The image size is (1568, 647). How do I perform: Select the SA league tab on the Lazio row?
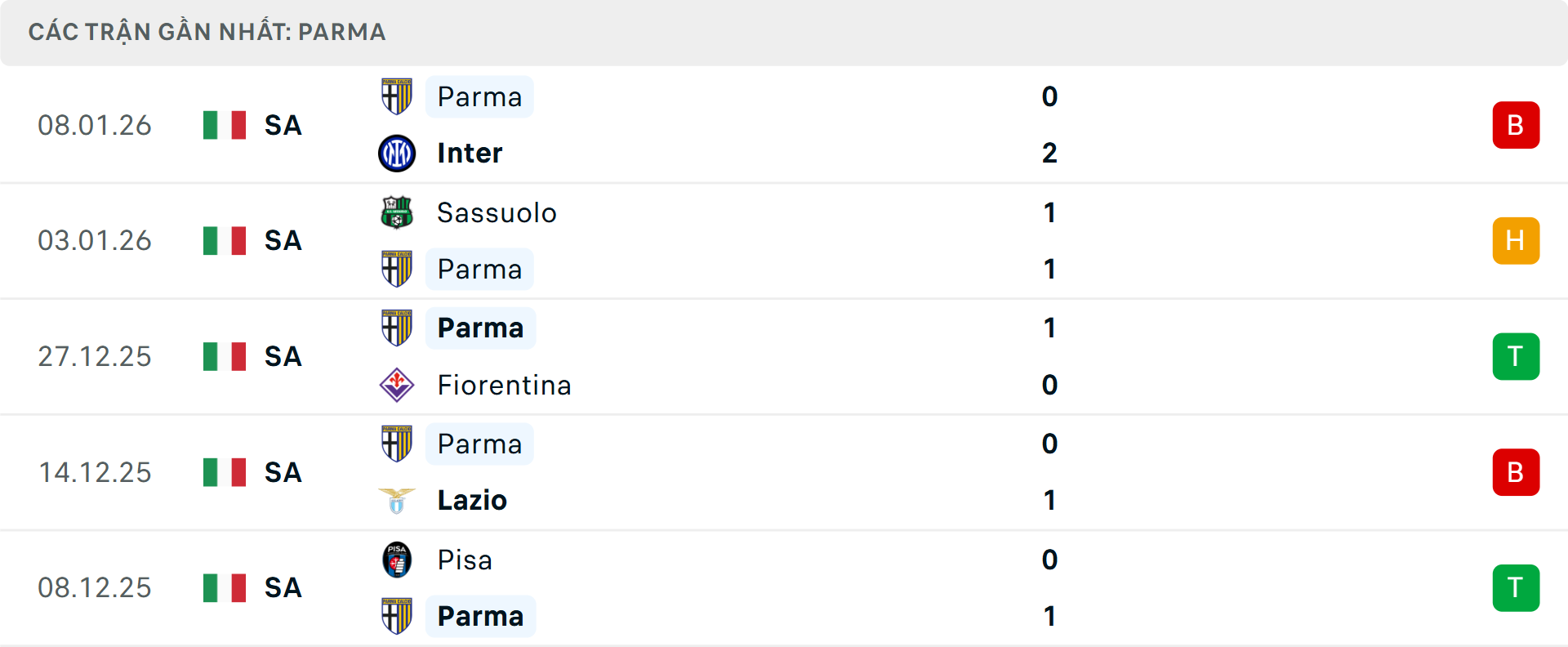282,472
